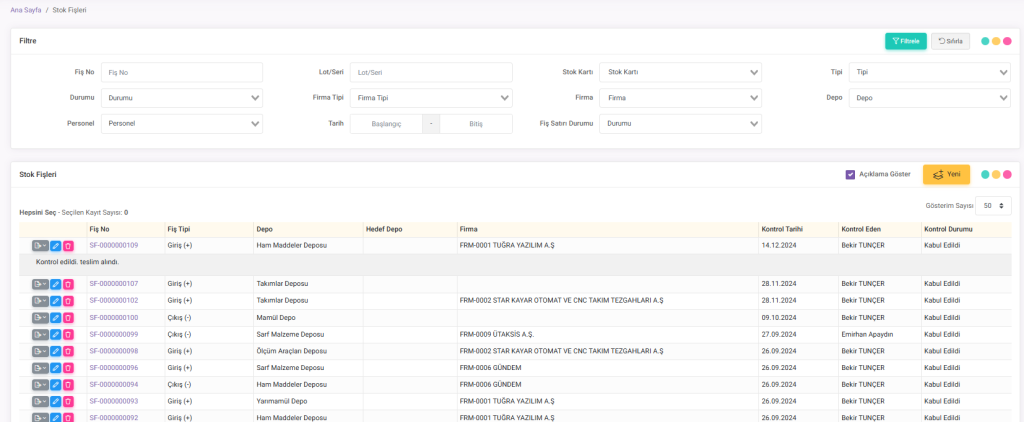Click Hepsini Seç to select all
This screenshot has width=1024, height=422.
[37, 212]
